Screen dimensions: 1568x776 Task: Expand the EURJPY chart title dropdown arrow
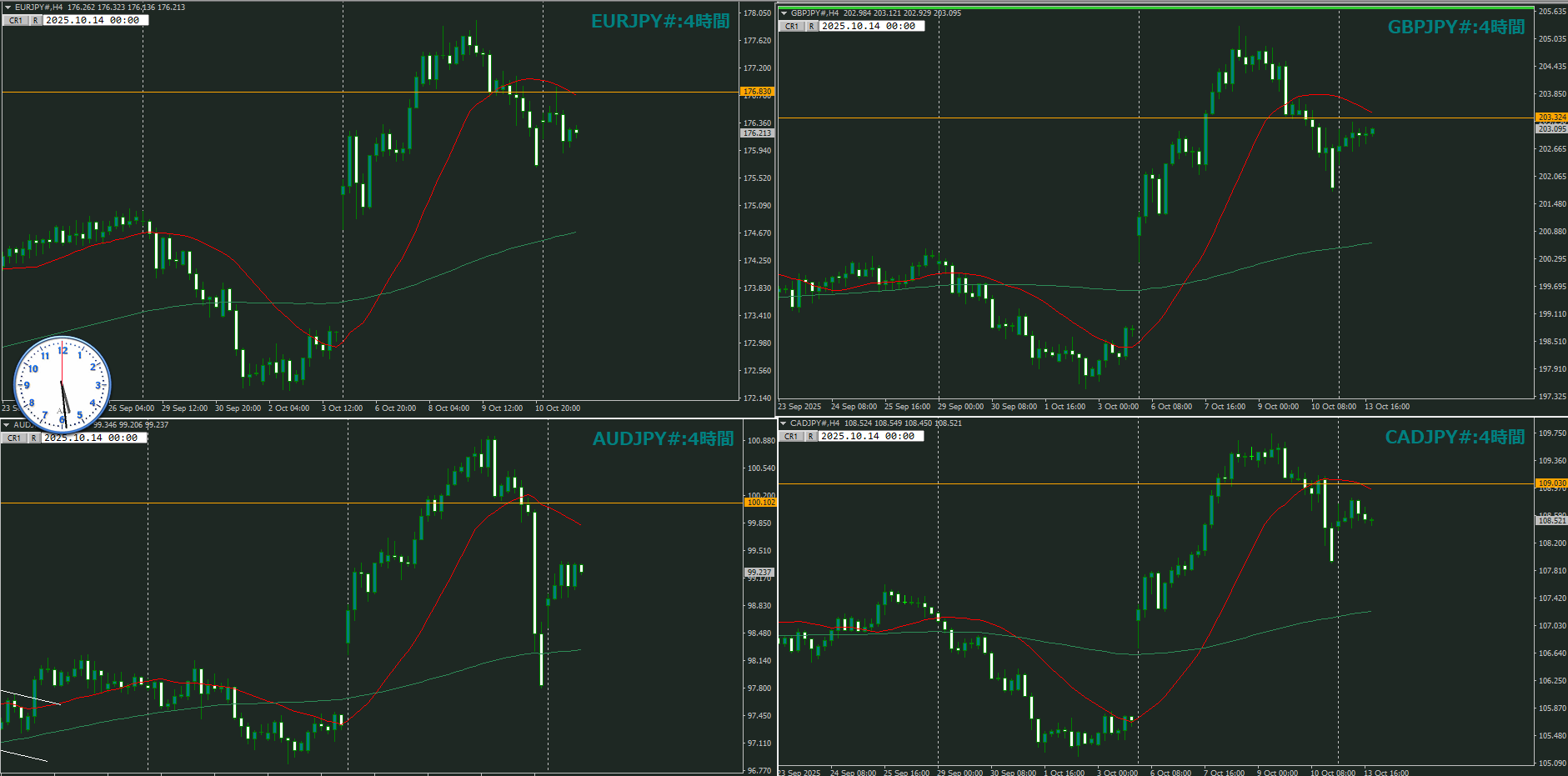(x=8, y=8)
